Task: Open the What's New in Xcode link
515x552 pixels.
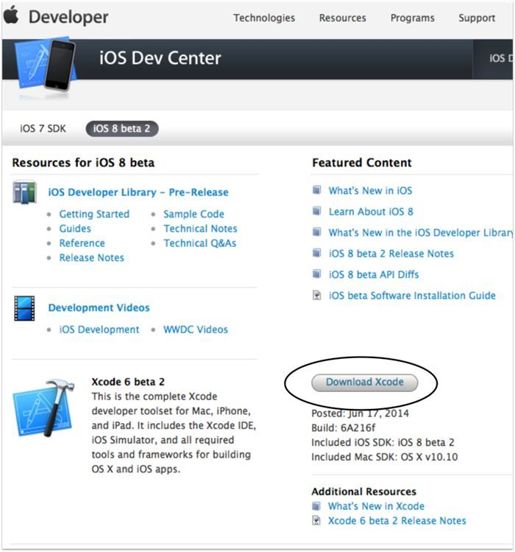Action: (376, 506)
